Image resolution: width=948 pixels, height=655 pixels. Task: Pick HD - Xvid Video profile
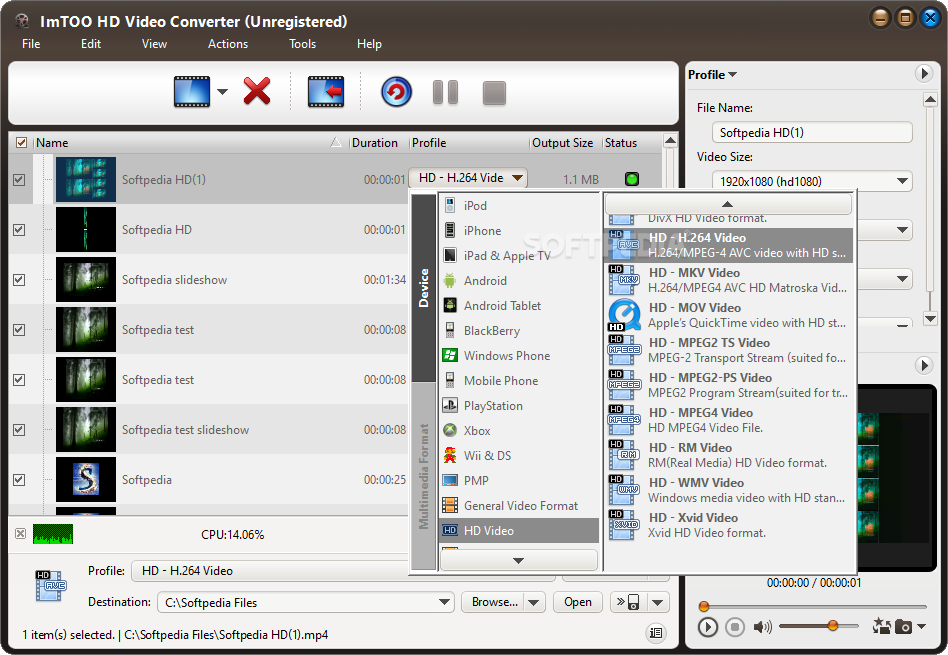point(730,525)
